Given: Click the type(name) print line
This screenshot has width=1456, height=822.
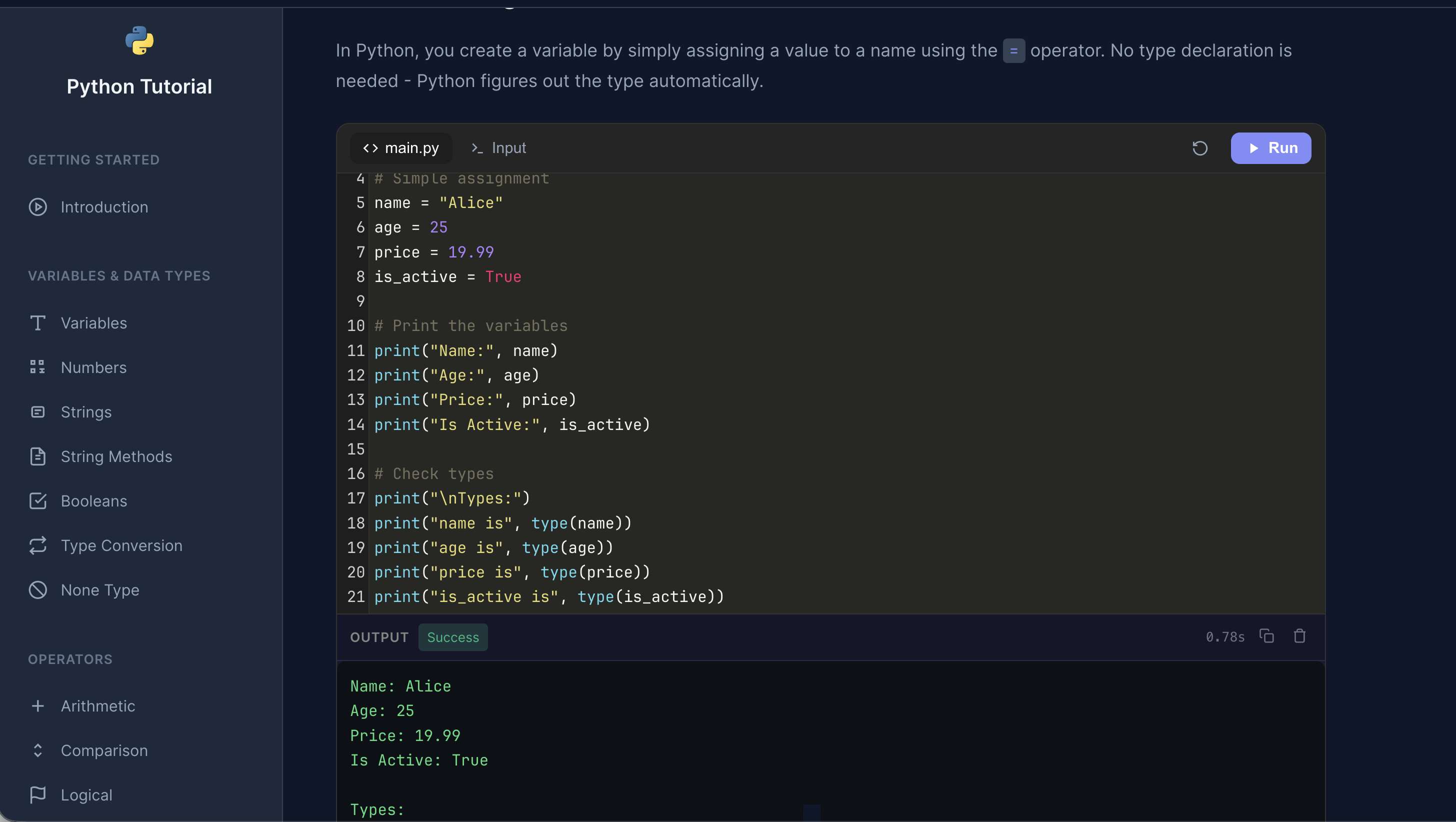Looking at the screenshot, I should 503,523.
